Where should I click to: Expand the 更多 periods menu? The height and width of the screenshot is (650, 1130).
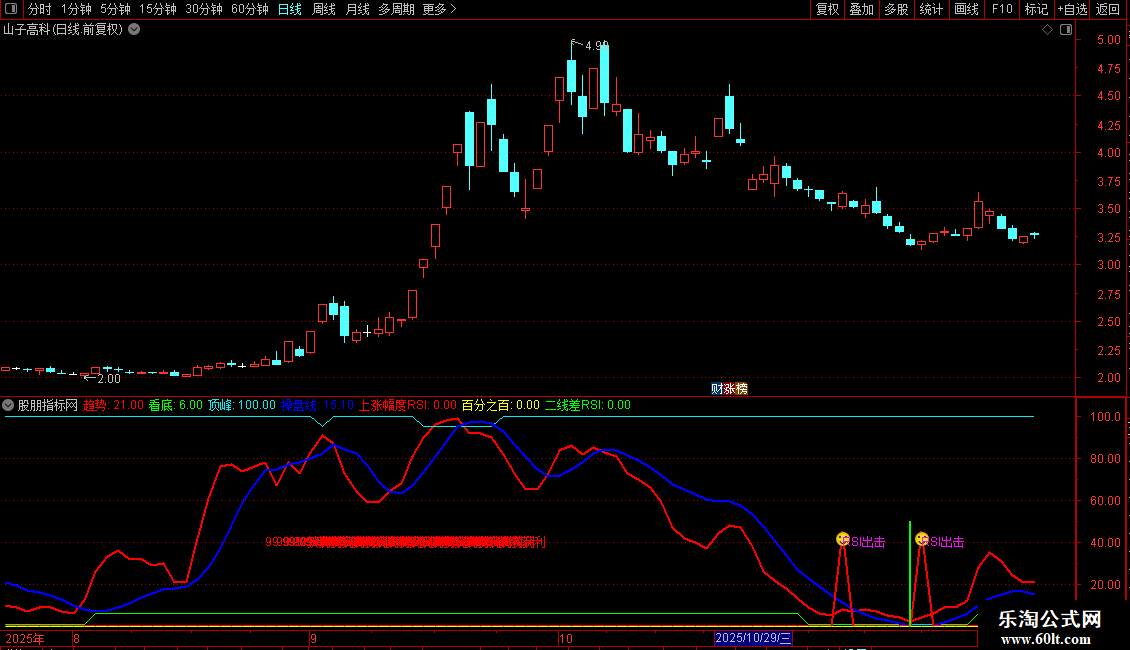click(x=439, y=9)
